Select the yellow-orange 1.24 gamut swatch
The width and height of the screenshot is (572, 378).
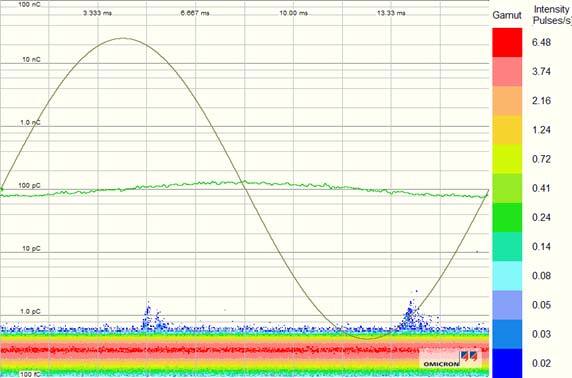click(x=507, y=130)
